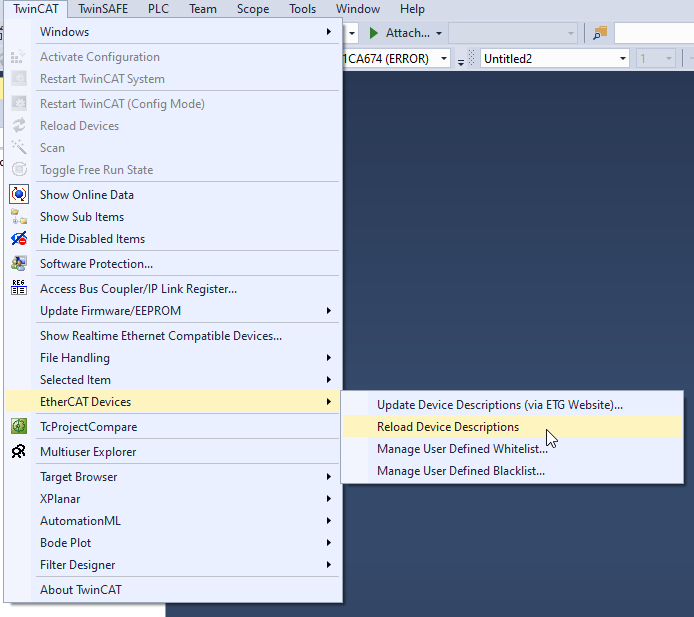This screenshot has height=617, width=694.
Task: Expand the File Handling submenu
Action: [174, 358]
